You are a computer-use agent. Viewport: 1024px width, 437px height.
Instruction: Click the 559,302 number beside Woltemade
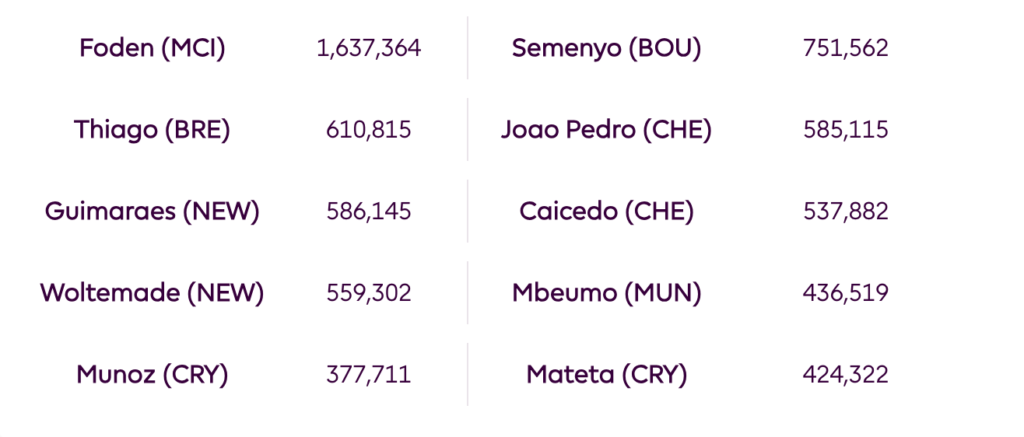[368, 293]
